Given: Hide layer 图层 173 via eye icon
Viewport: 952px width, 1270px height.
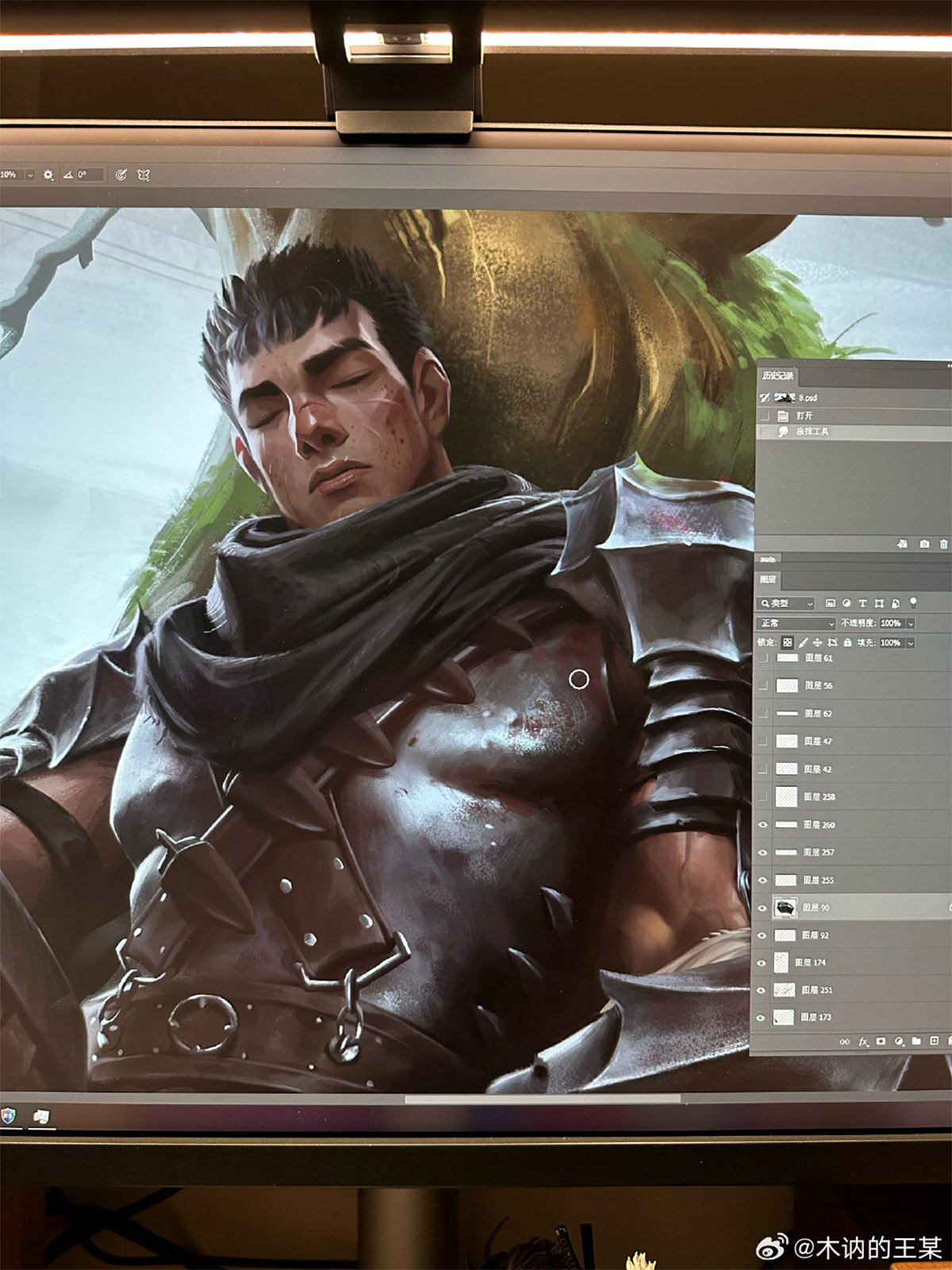Looking at the screenshot, I should tap(761, 1018).
